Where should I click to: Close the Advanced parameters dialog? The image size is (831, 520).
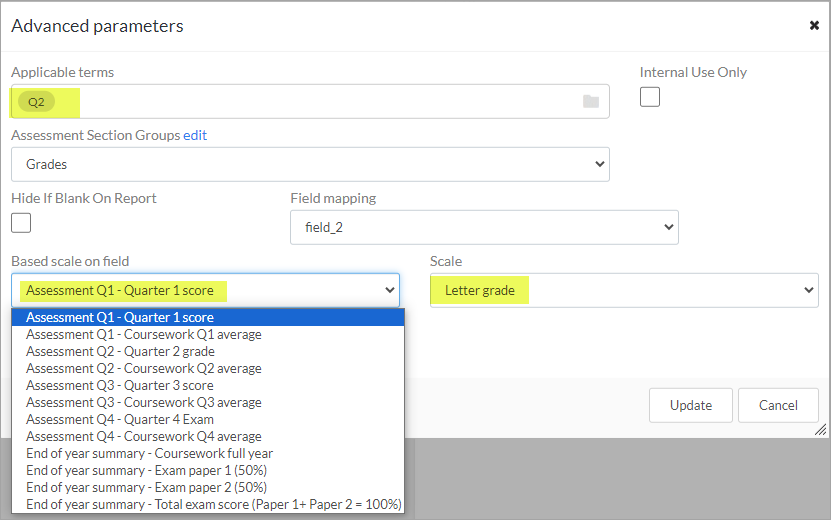814,25
